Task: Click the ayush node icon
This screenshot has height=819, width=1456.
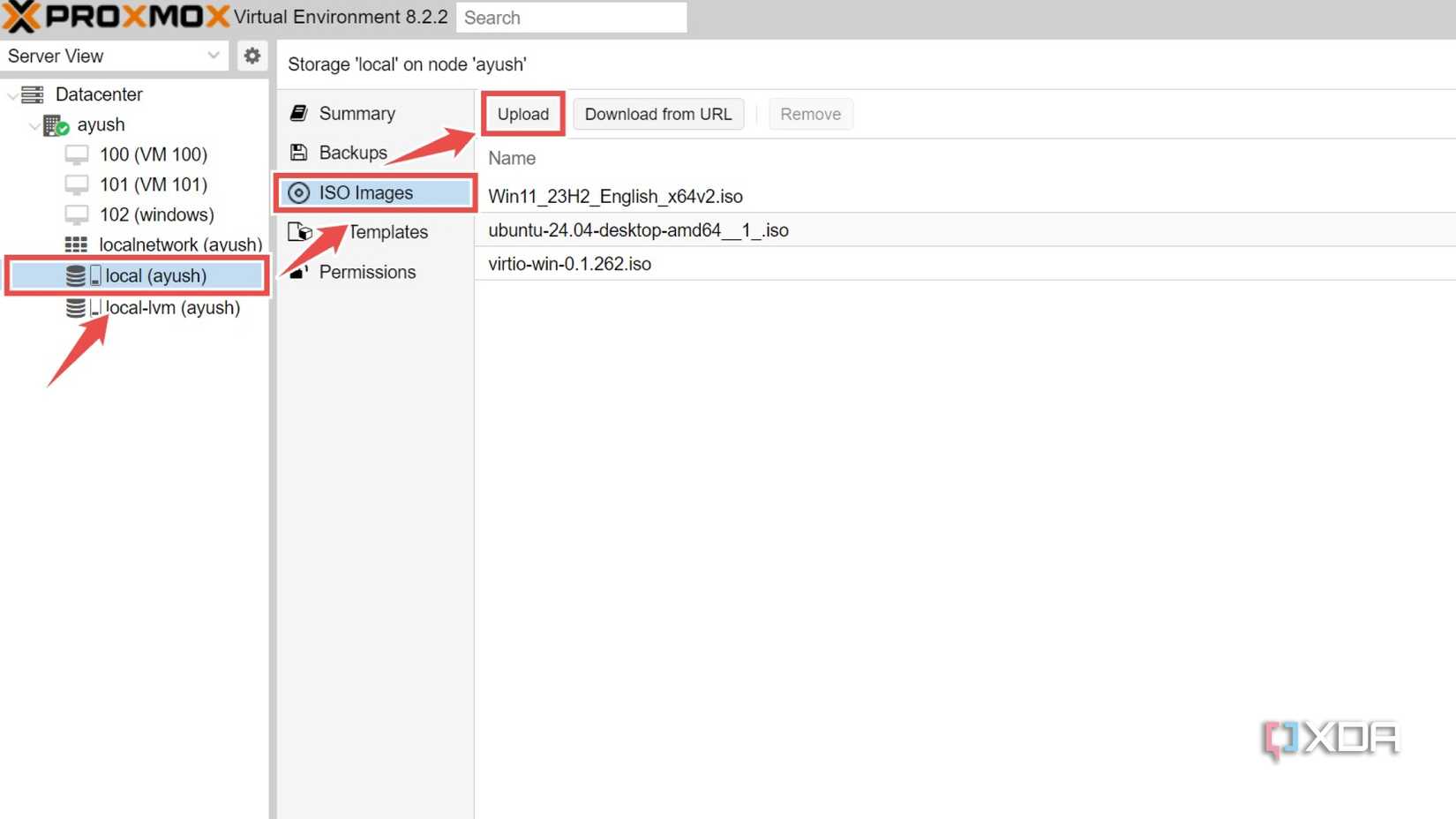Action: [x=56, y=125]
